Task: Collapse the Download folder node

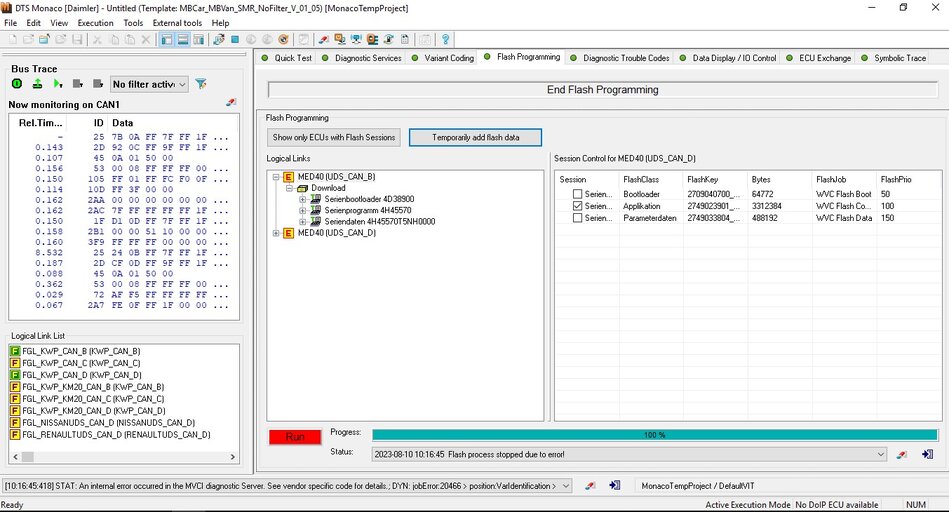Action: pyautogui.click(x=289, y=188)
